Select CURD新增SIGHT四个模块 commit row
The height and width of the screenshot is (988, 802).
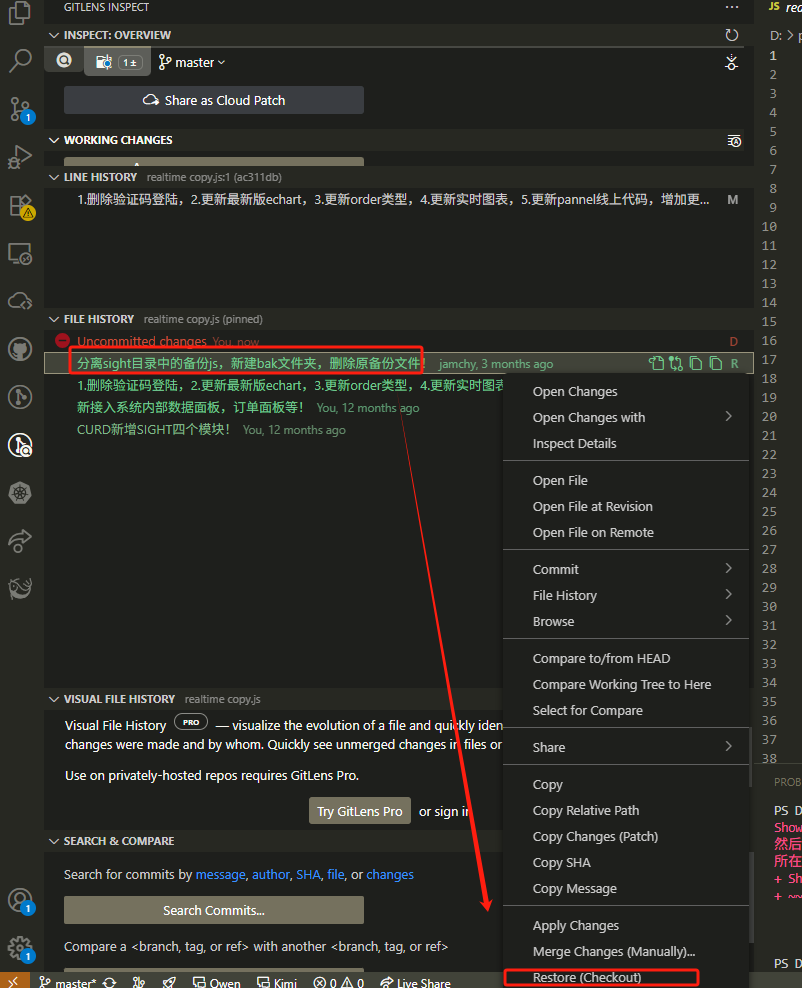pyautogui.click(x=273, y=430)
